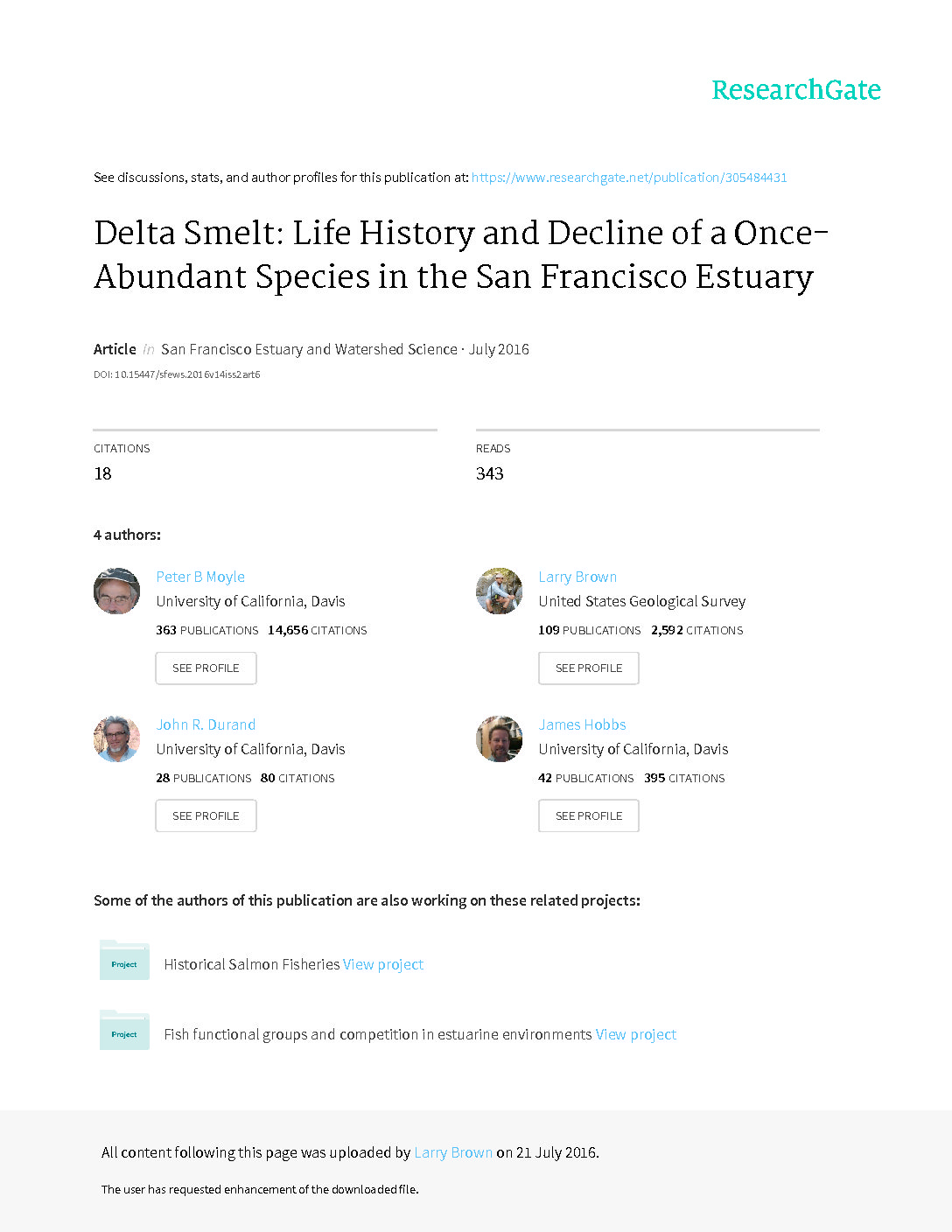Open Larry Brown author name link

tap(577, 577)
